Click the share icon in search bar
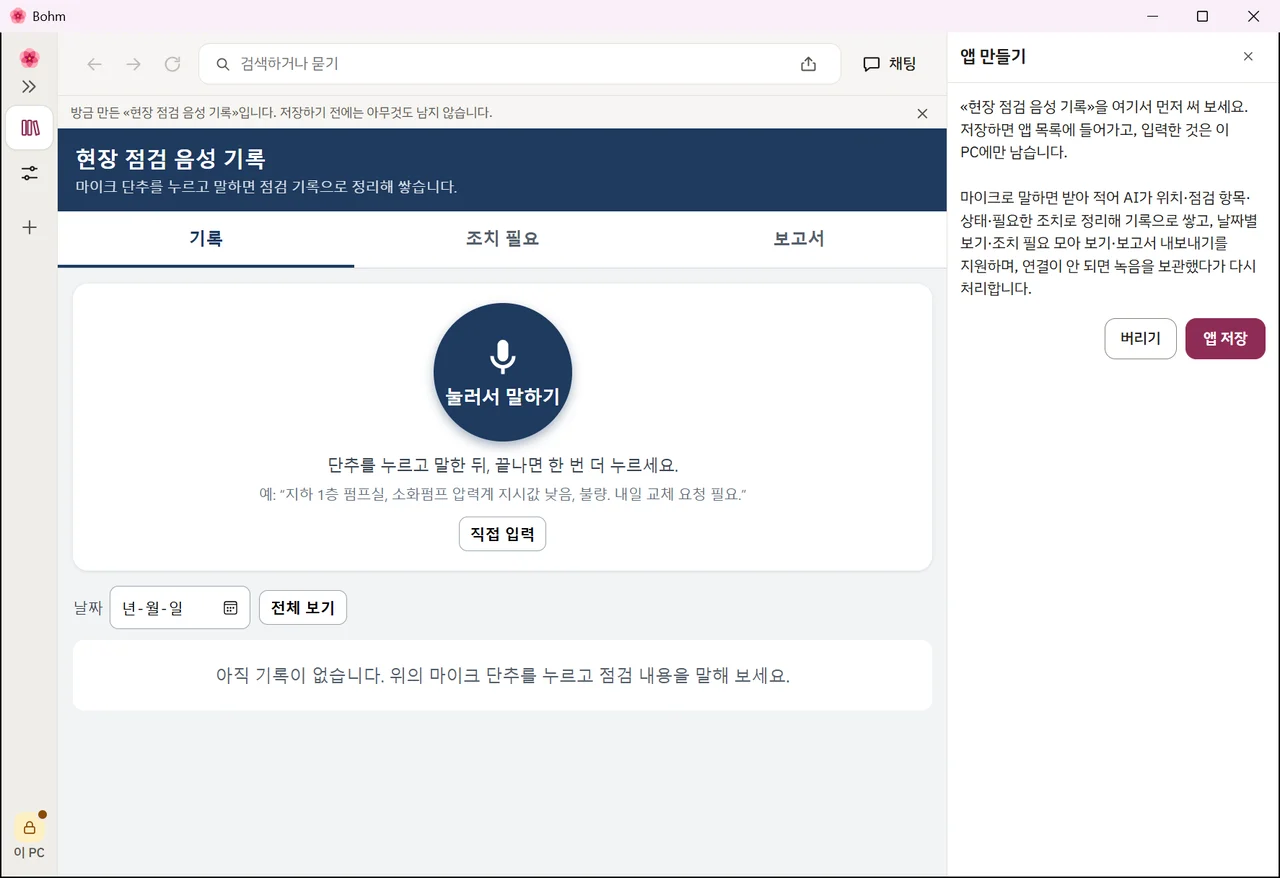1280x878 pixels. pyautogui.click(x=808, y=64)
